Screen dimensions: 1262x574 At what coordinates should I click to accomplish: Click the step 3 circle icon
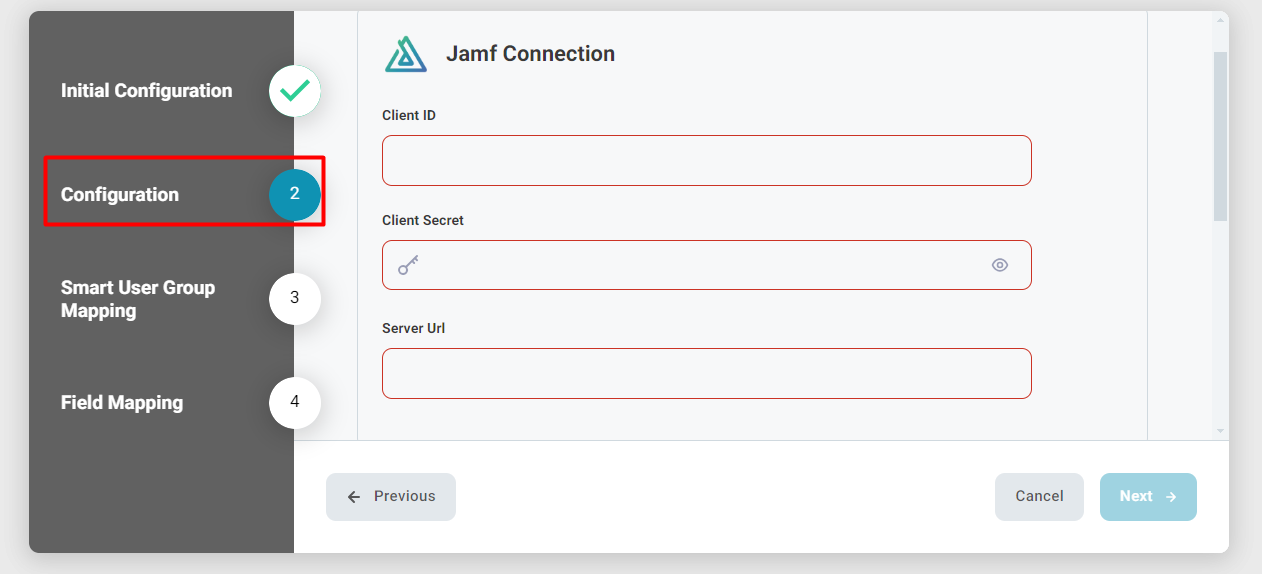(295, 298)
